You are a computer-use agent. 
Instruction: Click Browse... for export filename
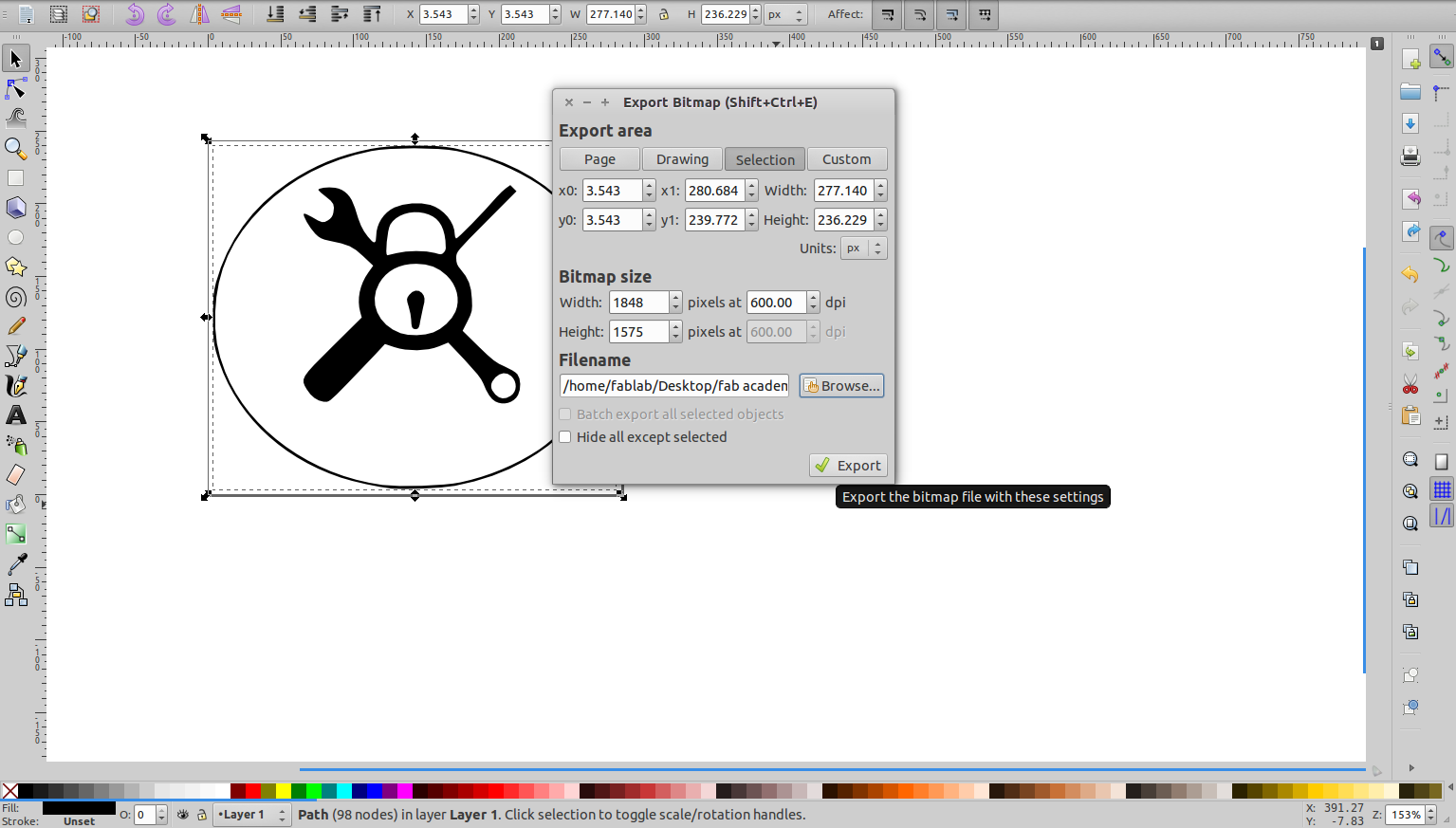(x=842, y=386)
